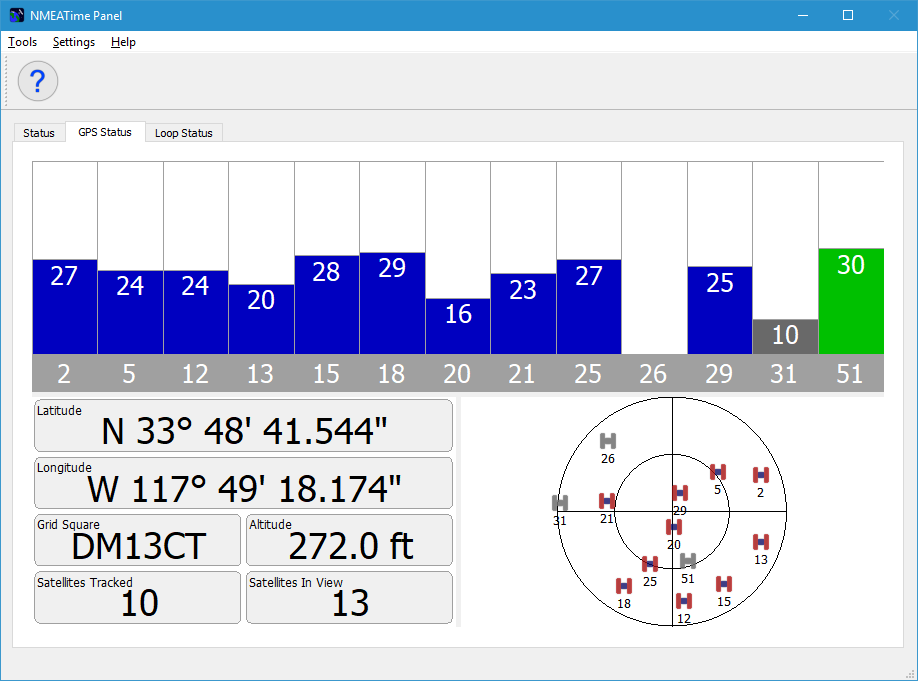Open the Tools menu

click(x=22, y=42)
